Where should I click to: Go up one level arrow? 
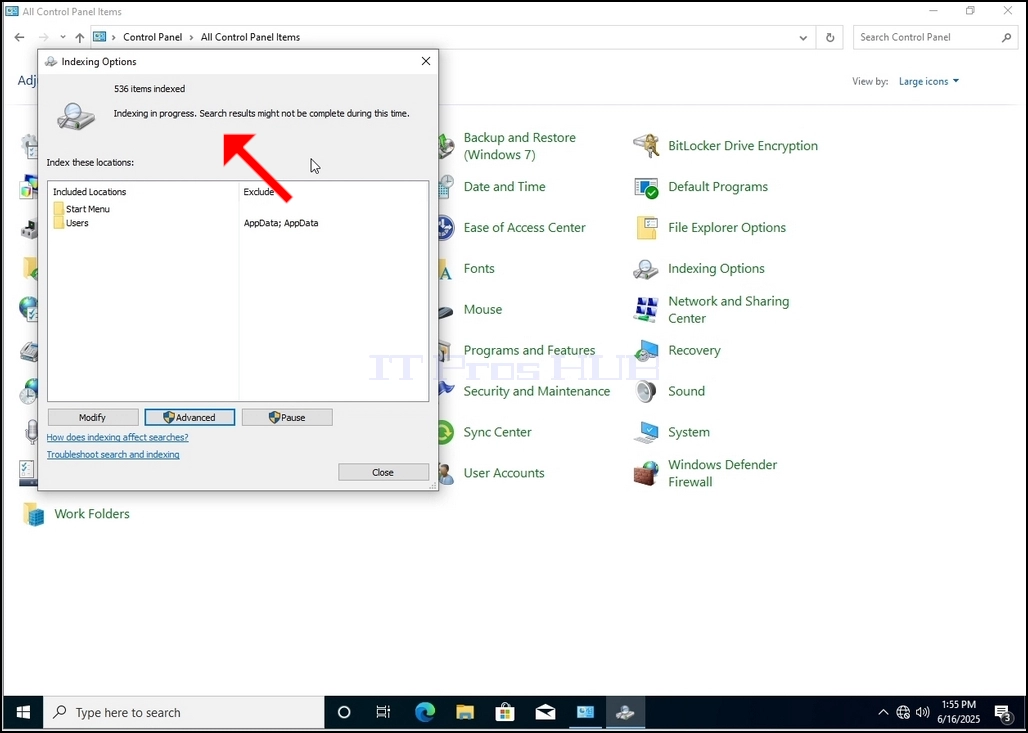click(79, 37)
